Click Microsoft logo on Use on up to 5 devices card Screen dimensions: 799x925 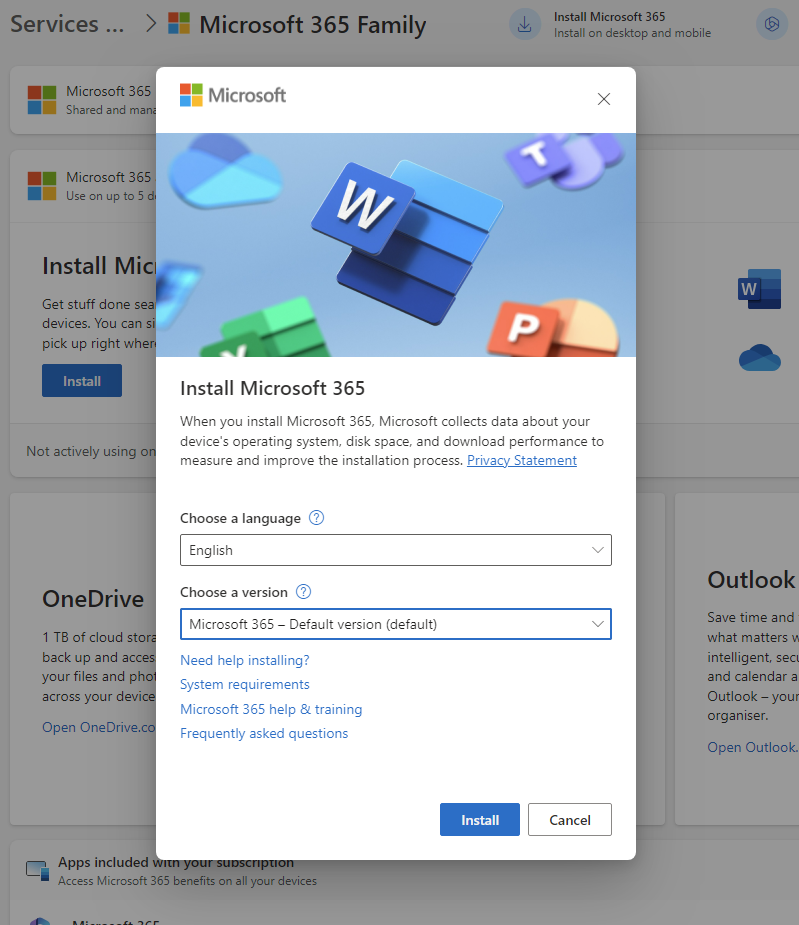coord(42,186)
